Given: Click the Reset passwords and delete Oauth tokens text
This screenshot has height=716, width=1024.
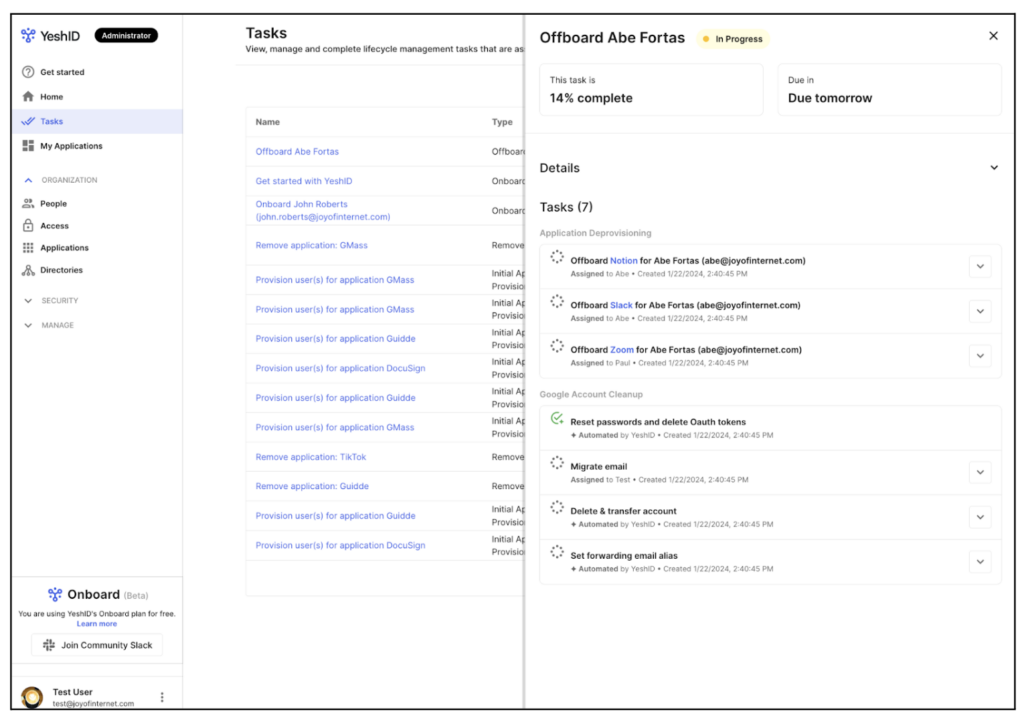Looking at the screenshot, I should [x=658, y=422].
